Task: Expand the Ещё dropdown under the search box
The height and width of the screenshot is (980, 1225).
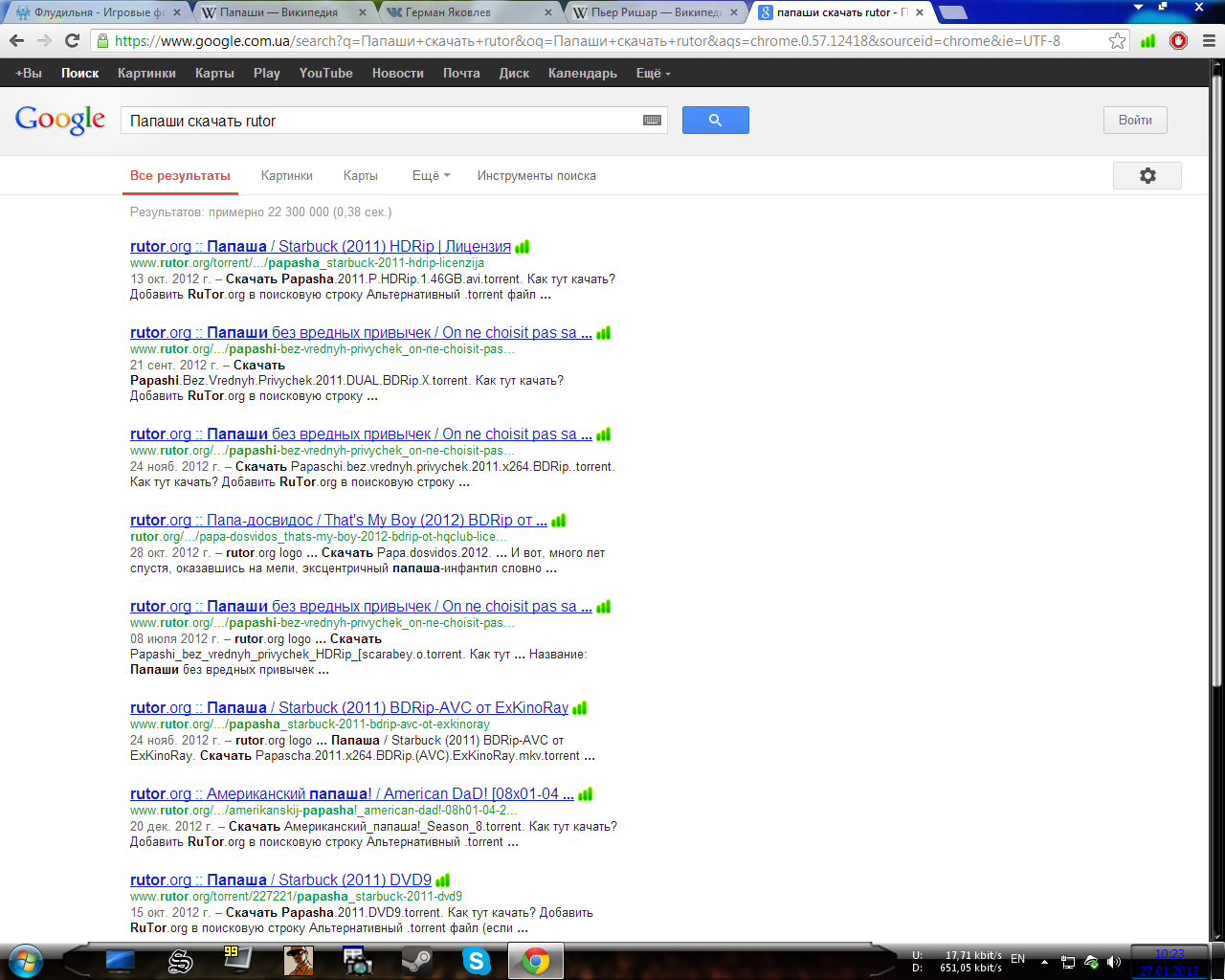Action: point(432,175)
